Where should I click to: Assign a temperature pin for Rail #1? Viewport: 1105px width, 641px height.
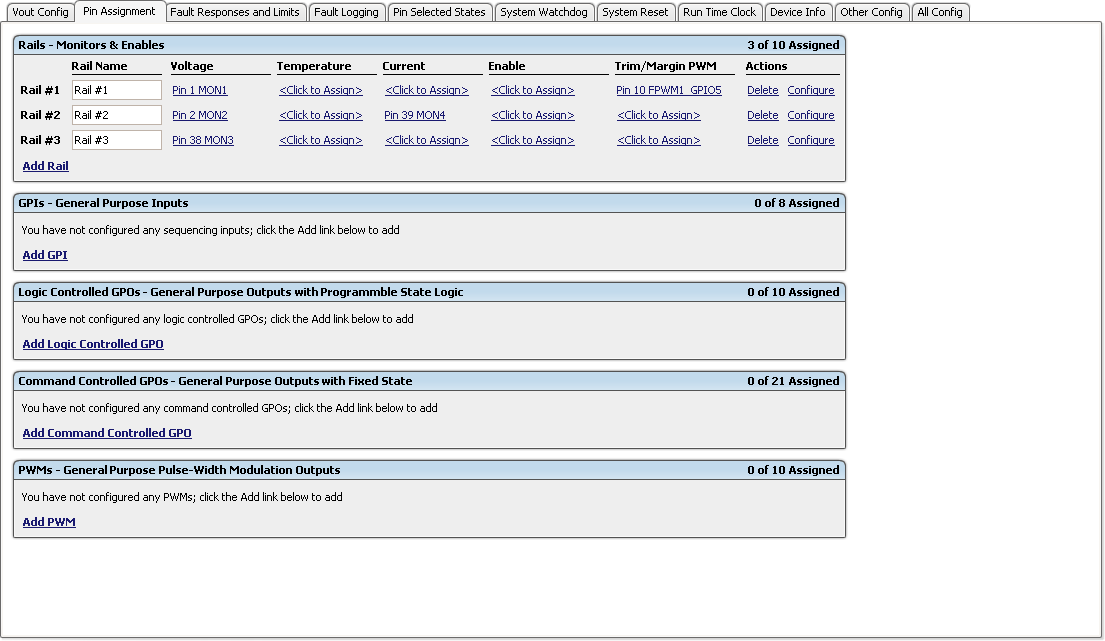[320, 90]
